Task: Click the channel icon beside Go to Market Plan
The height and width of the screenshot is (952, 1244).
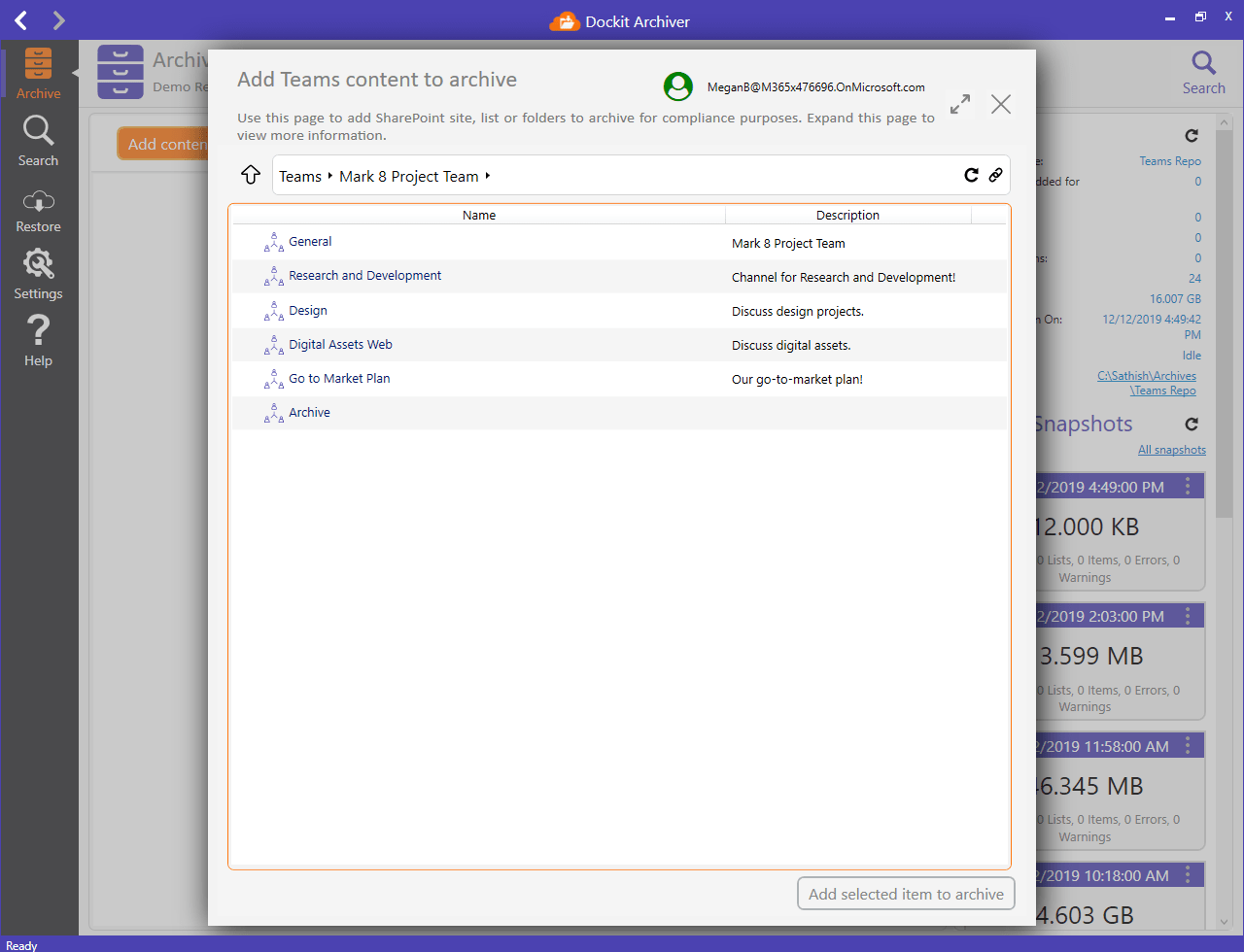Action: point(274,380)
